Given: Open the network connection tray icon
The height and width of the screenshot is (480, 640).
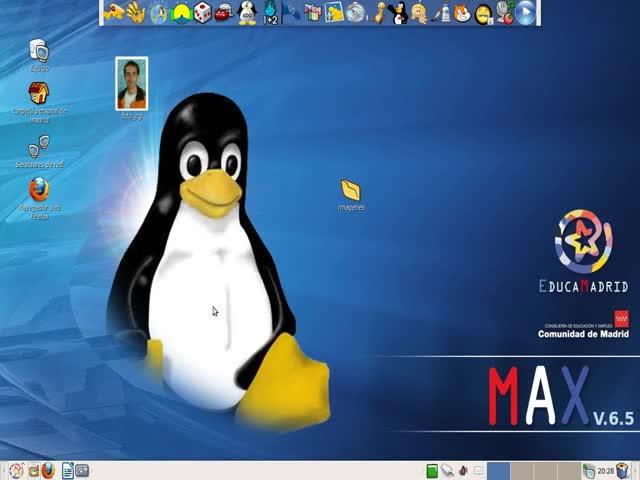Looking at the screenshot, I should click(x=447, y=471).
